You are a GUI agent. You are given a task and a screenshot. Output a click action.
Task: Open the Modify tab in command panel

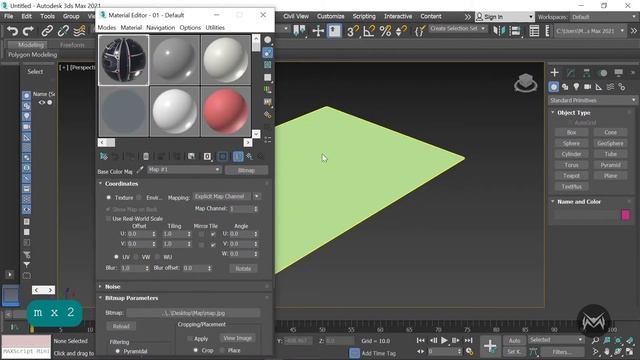click(x=571, y=73)
